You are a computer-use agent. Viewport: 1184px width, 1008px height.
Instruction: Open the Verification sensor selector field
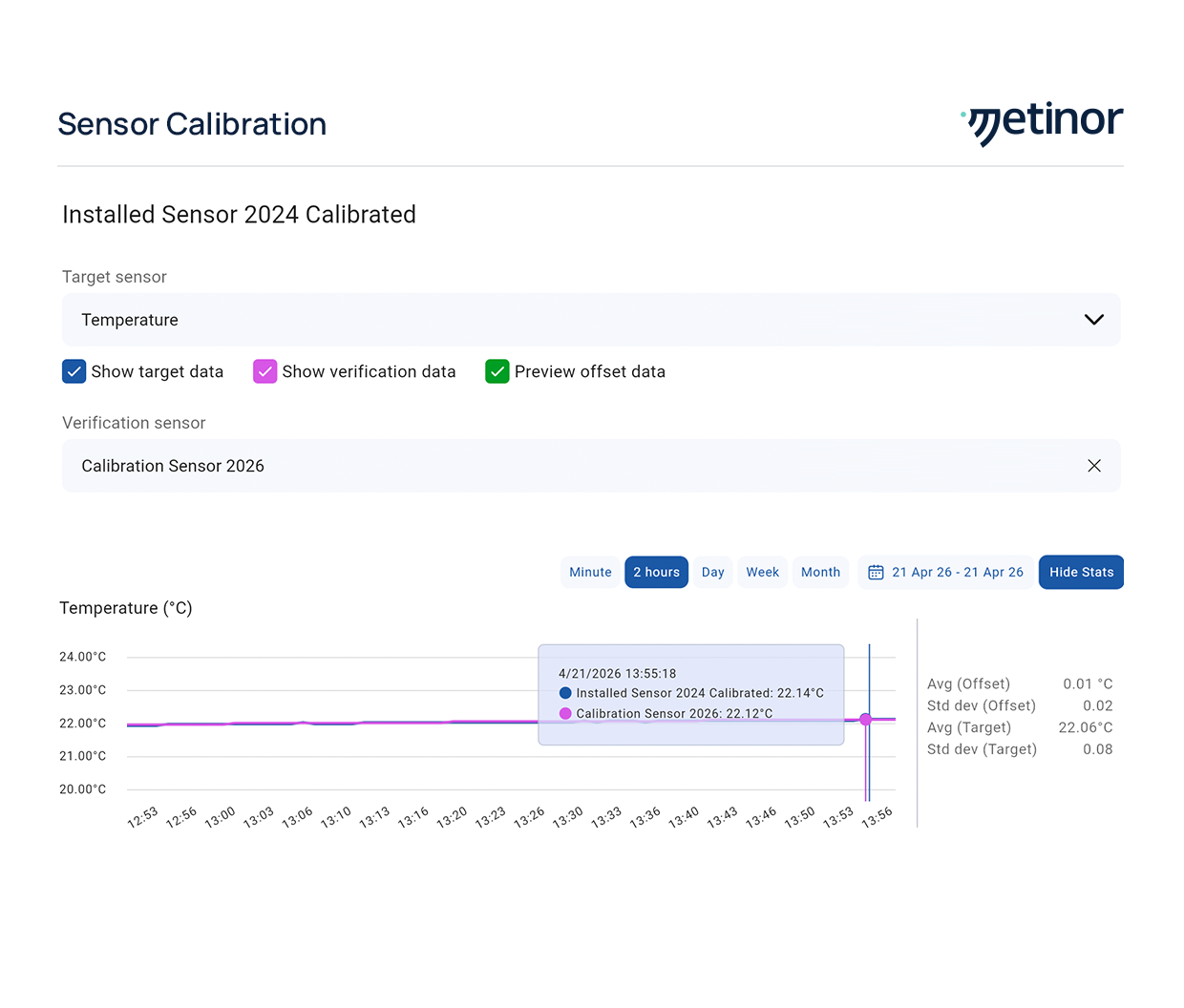(573, 466)
